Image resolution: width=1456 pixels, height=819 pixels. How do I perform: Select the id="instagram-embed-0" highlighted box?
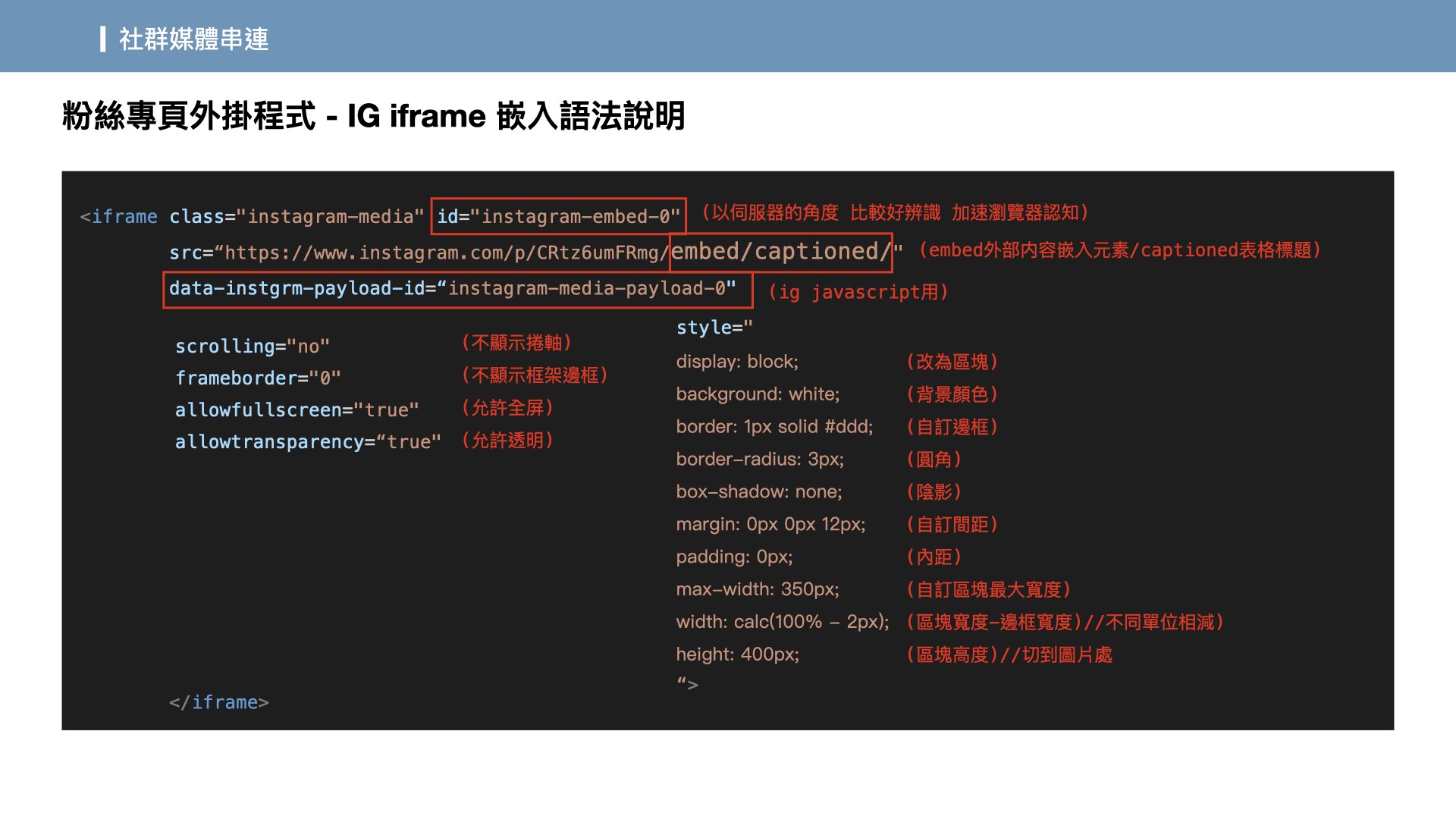click(x=558, y=217)
